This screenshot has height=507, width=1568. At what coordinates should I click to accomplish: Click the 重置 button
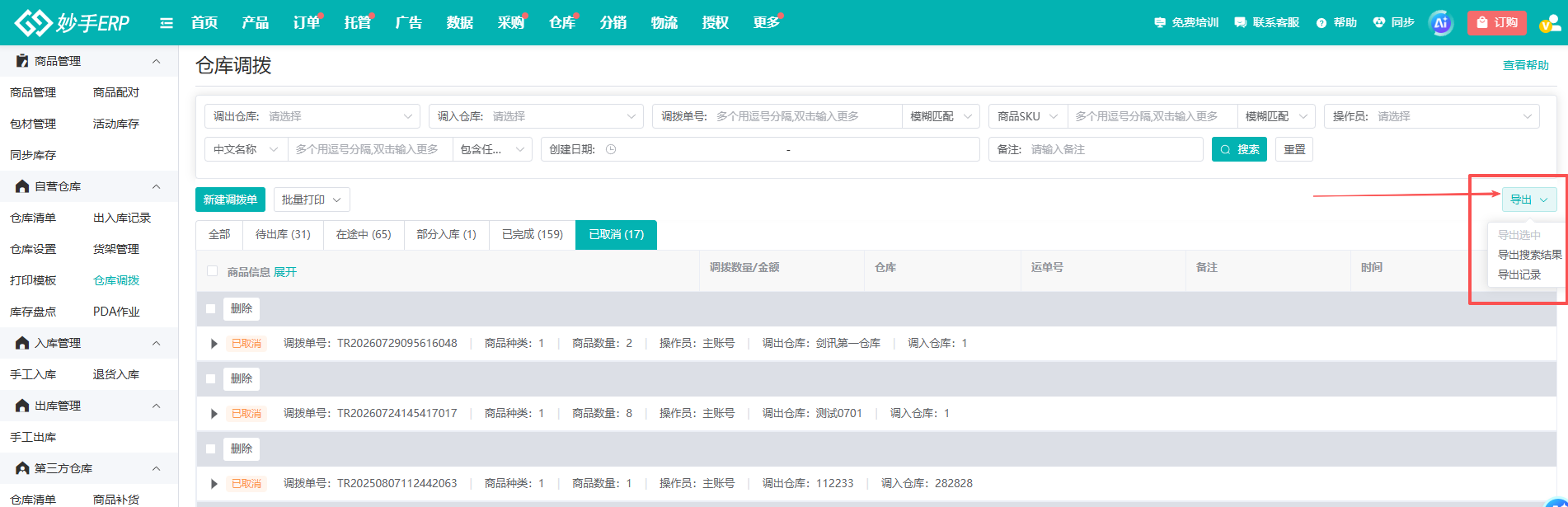coord(1294,149)
